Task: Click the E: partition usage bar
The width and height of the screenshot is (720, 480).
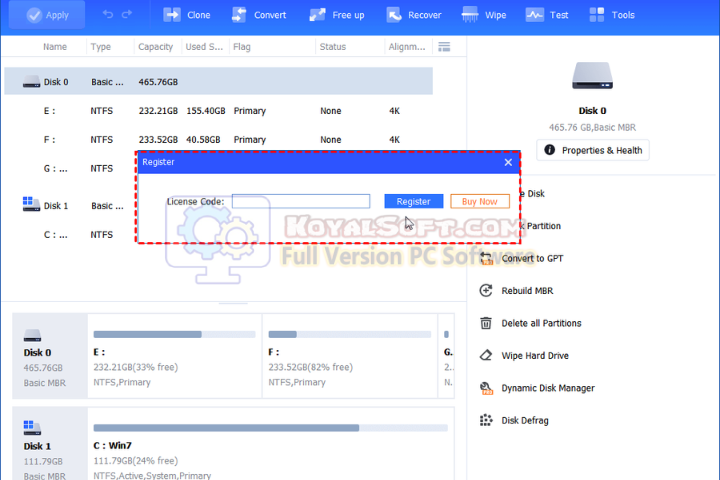Action: coord(174,334)
